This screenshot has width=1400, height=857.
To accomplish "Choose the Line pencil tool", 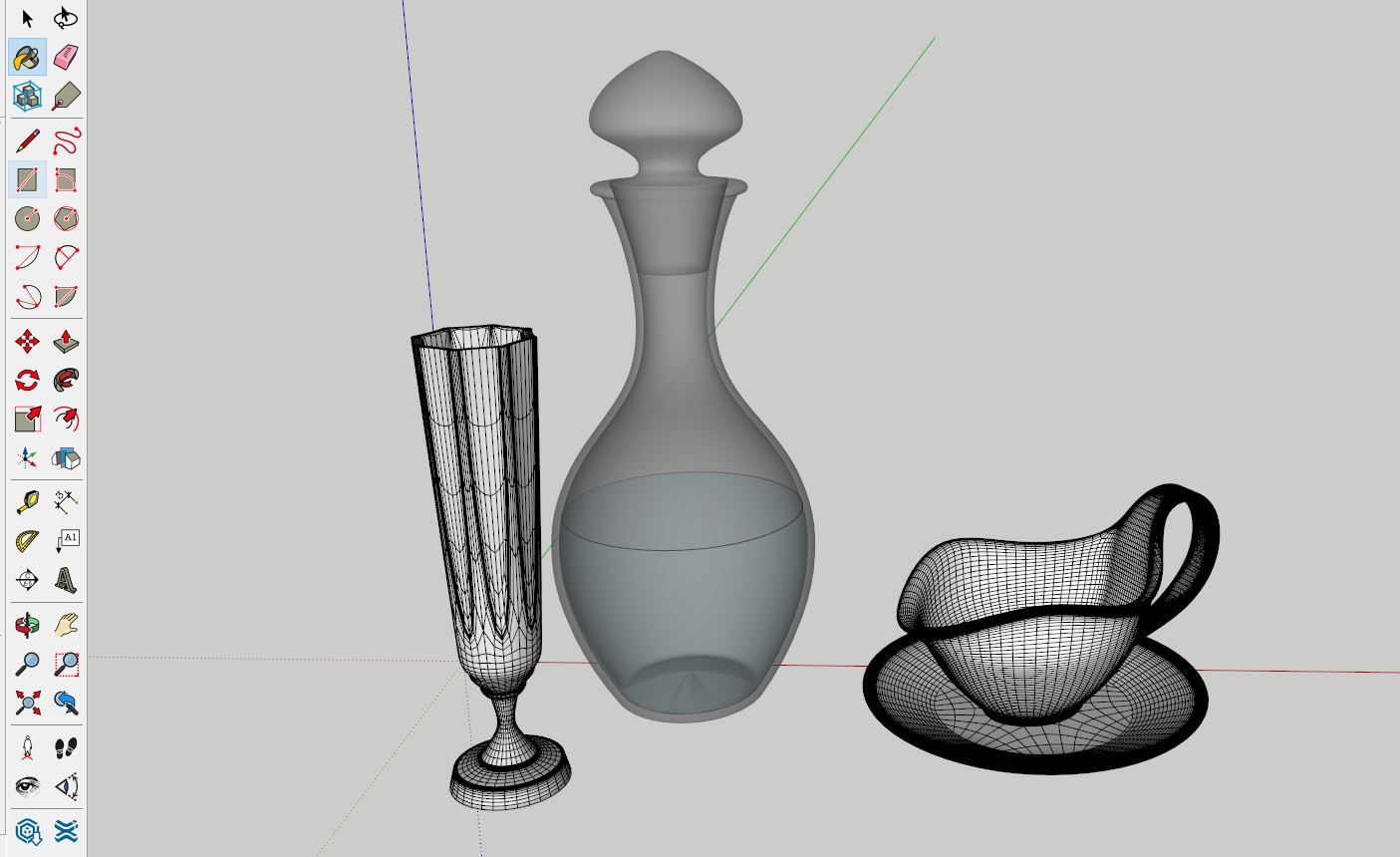I will point(27,141).
